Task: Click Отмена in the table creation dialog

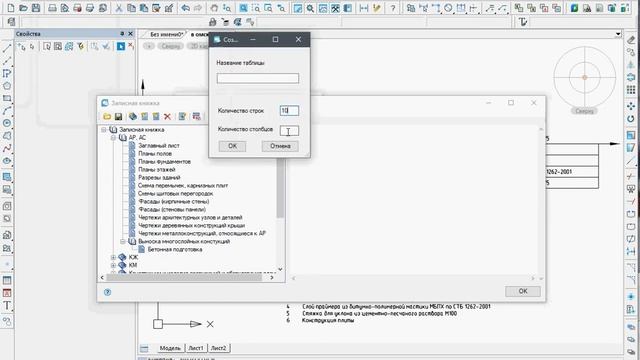Action: click(x=280, y=146)
